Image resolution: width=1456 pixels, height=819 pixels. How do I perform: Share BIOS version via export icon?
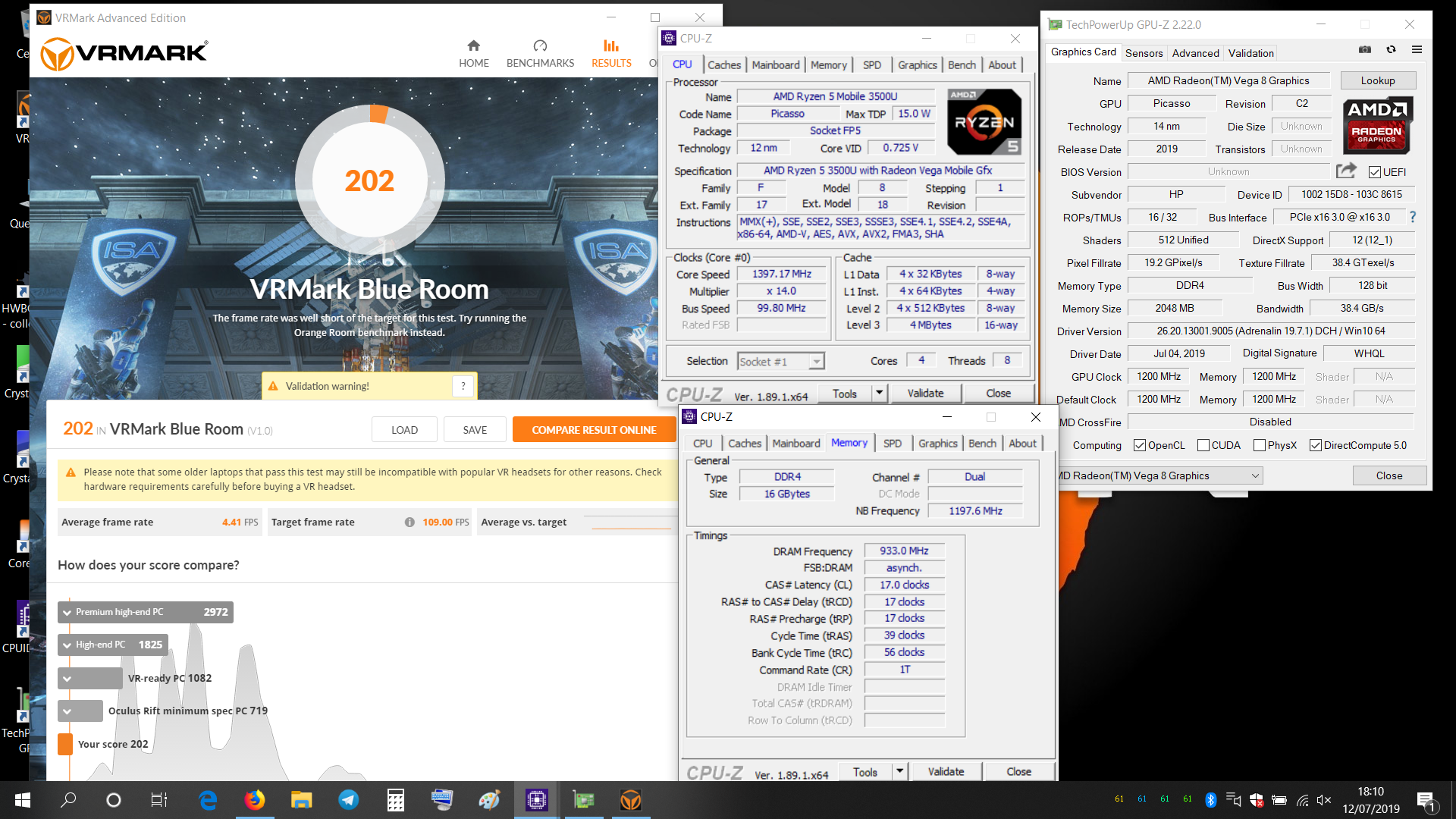1346,171
